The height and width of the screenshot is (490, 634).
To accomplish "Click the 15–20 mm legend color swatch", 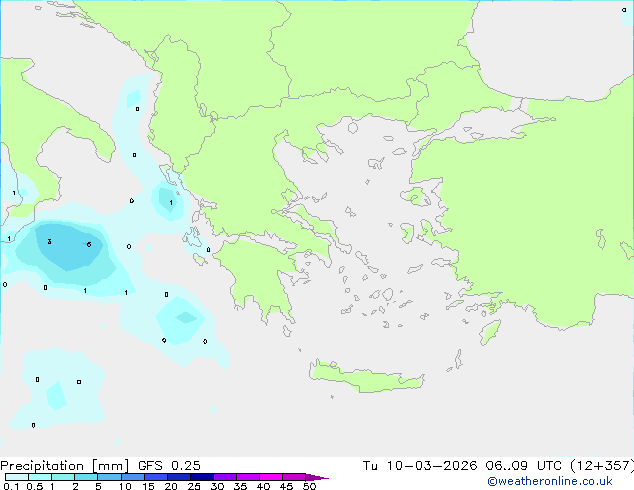I will coord(156,477).
